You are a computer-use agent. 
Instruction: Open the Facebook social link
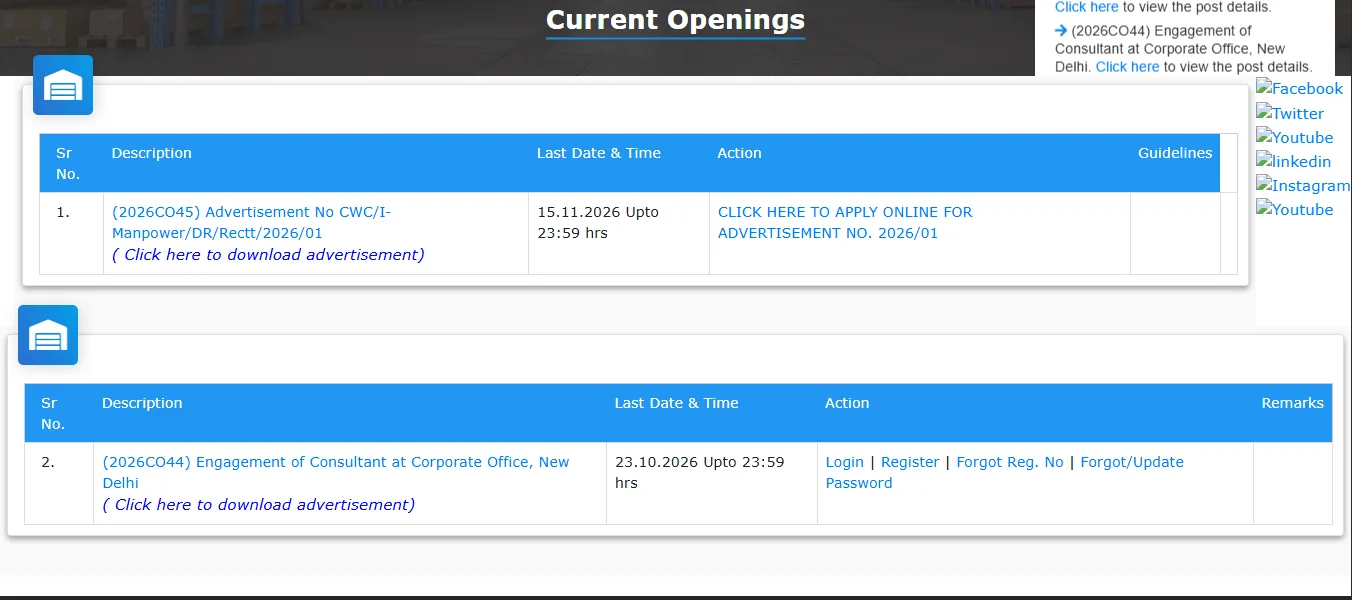pyautogui.click(x=1299, y=89)
